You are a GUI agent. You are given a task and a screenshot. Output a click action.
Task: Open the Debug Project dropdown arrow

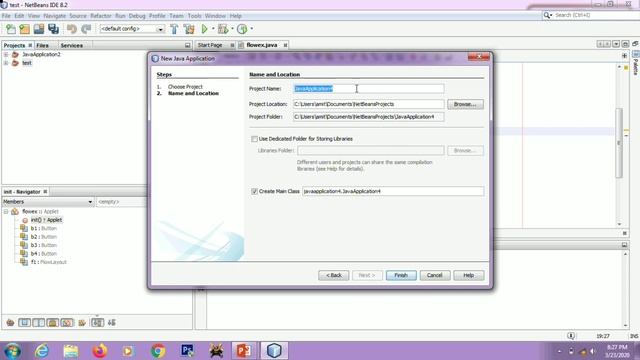[x=232, y=29]
